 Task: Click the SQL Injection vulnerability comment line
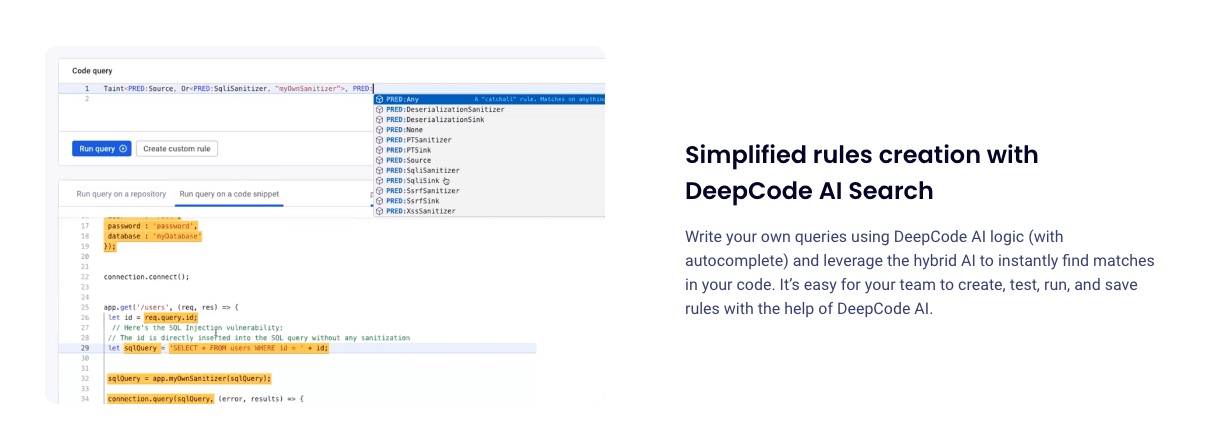pyautogui.click(x=197, y=327)
